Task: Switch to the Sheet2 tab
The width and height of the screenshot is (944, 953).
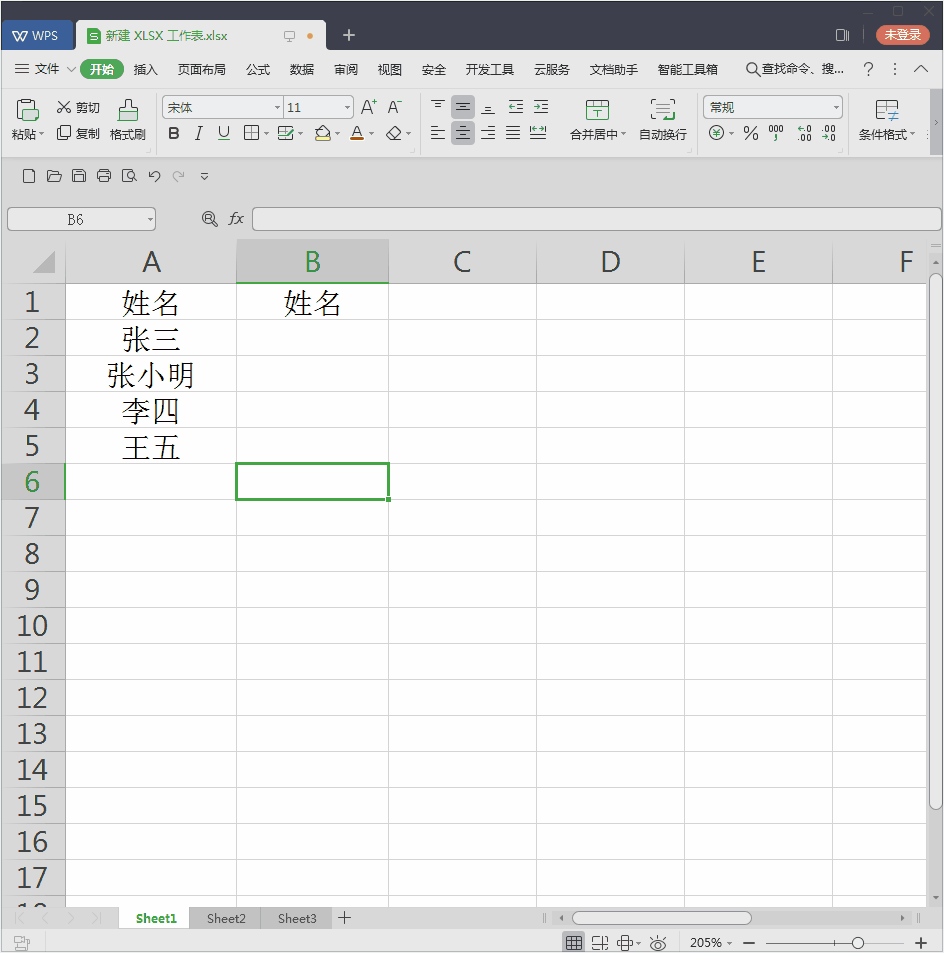Action: (226, 918)
